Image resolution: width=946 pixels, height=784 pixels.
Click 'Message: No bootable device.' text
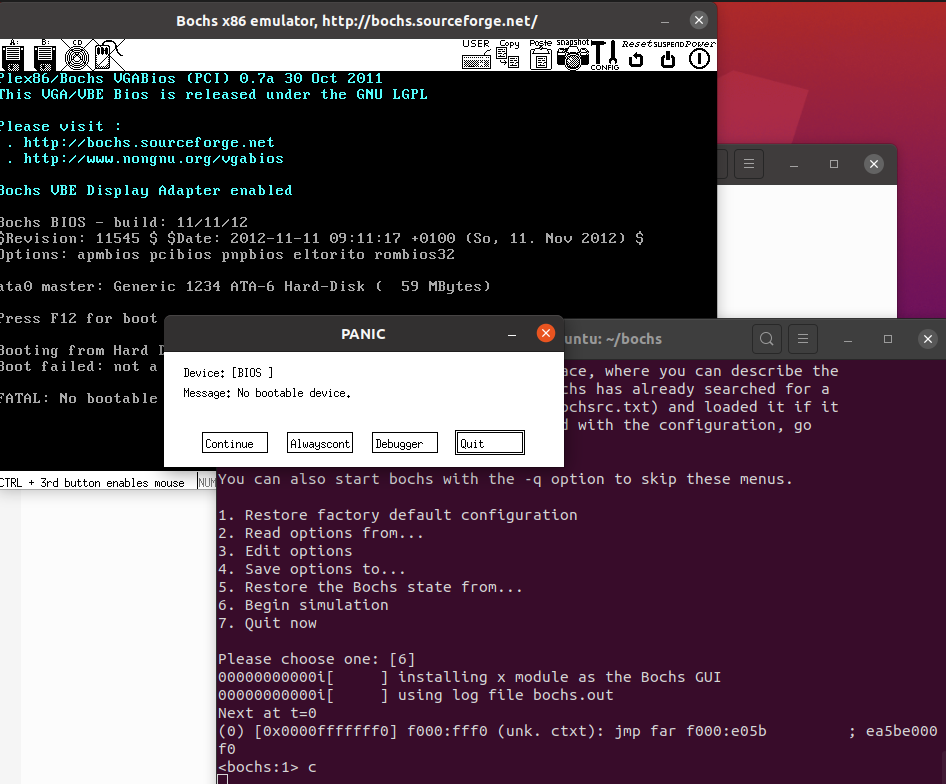[x=267, y=393]
